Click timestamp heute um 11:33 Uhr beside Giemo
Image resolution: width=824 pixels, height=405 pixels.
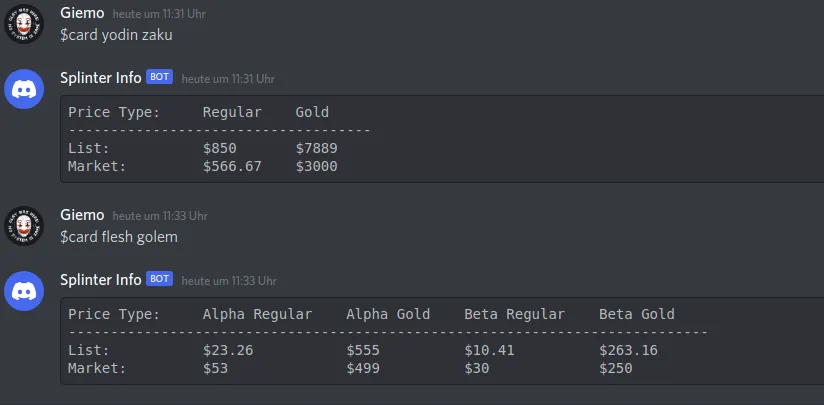[x=160, y=216]
